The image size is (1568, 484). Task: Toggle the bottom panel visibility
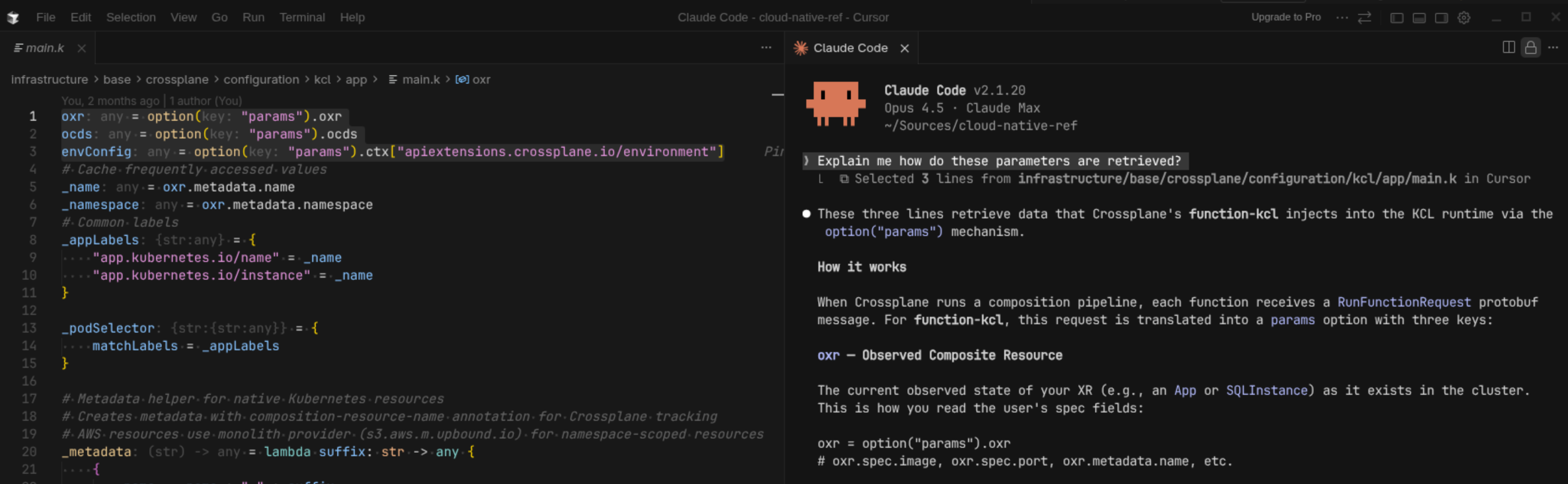[1419, 17]
